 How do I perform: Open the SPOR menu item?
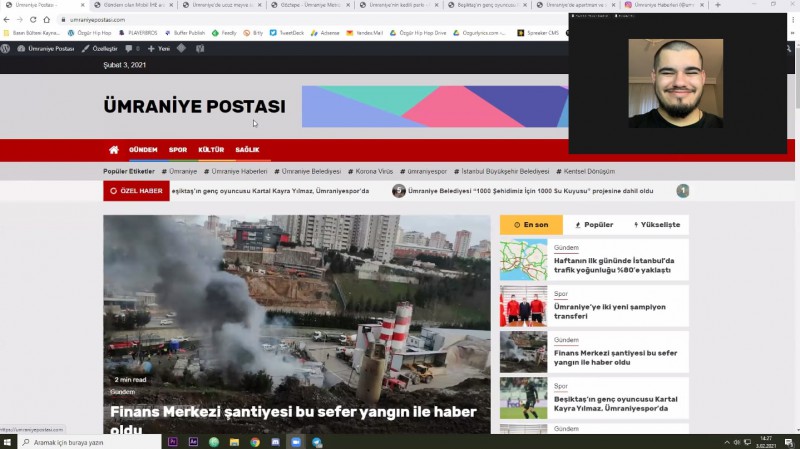178,150
